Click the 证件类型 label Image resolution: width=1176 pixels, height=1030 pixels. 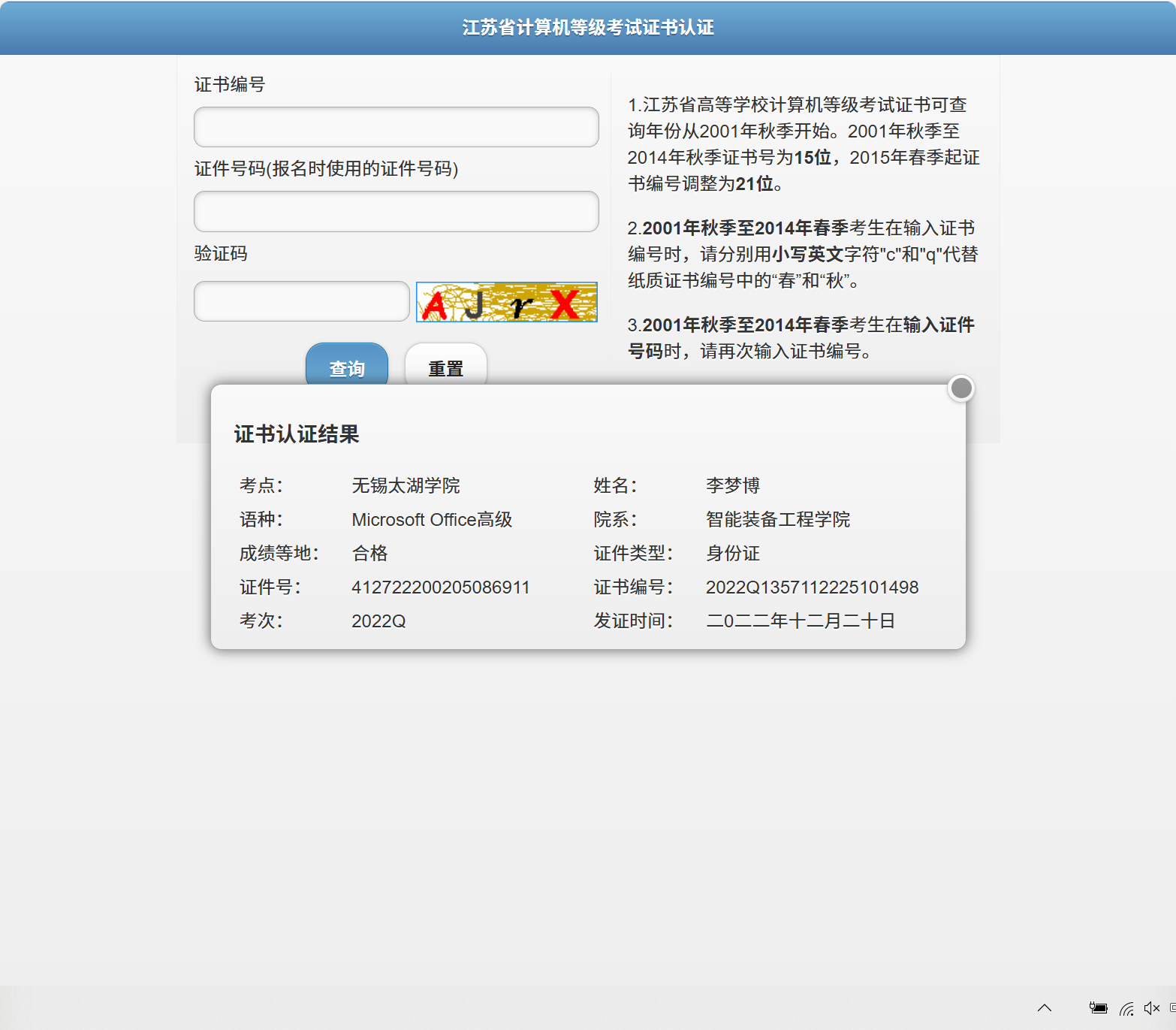(x=633, y=553)
